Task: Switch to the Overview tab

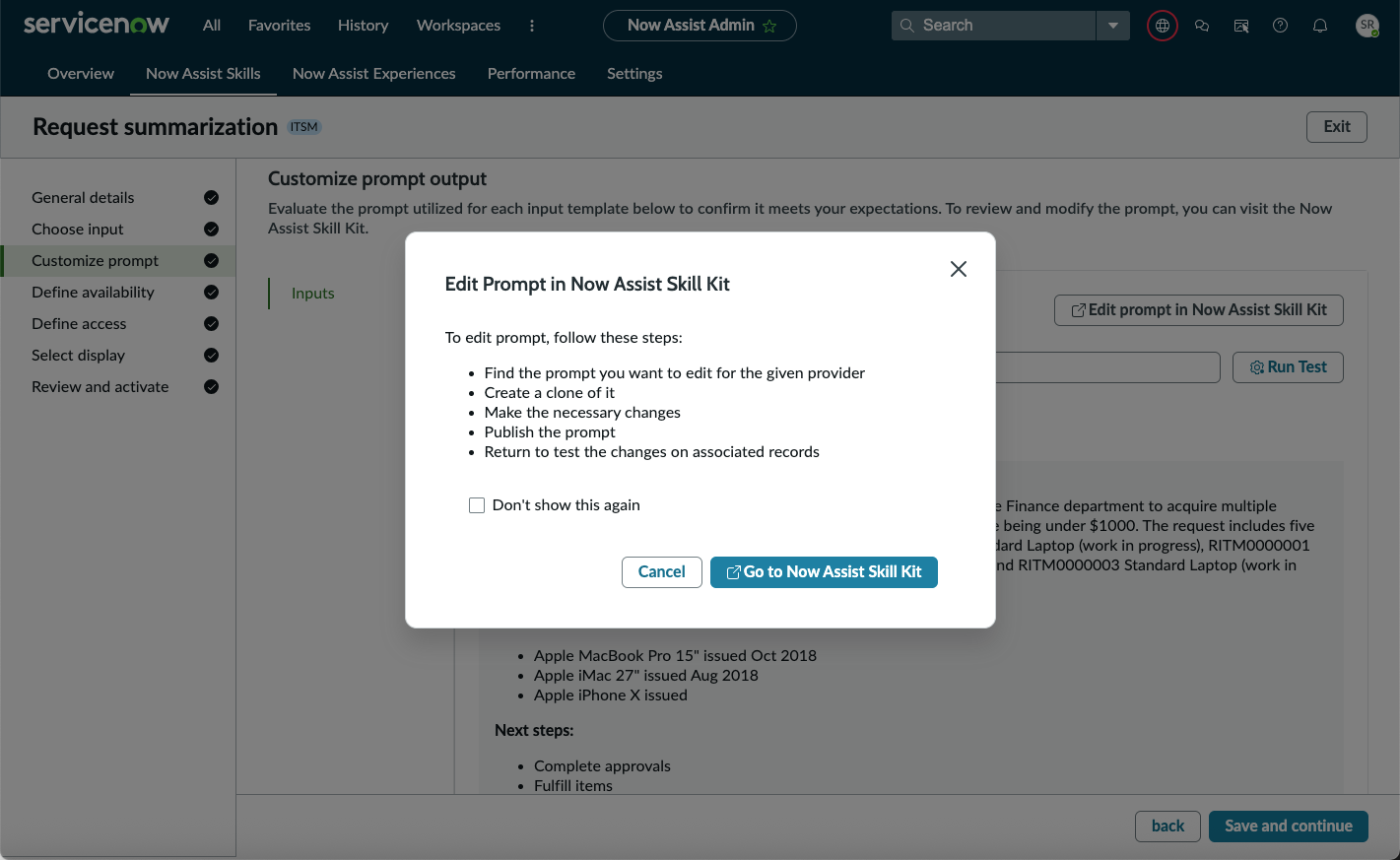Action: (81, 74)
